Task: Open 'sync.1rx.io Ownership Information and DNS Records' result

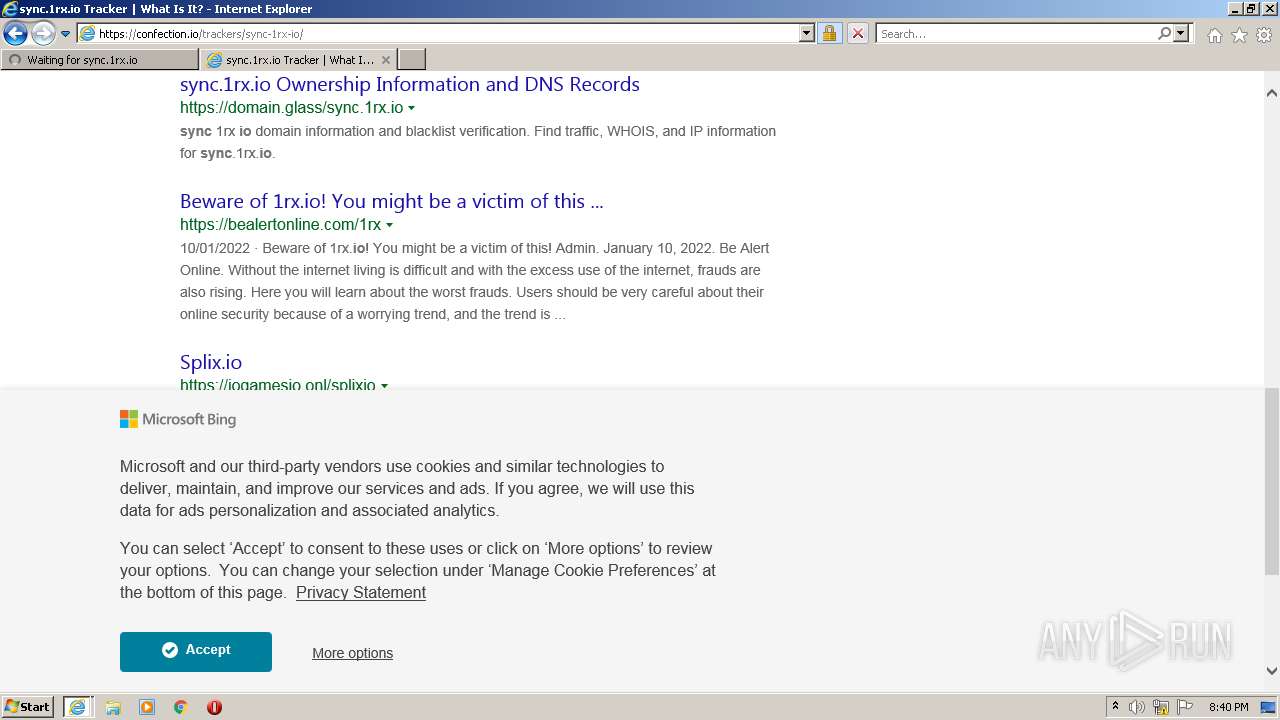Action: 410,84
